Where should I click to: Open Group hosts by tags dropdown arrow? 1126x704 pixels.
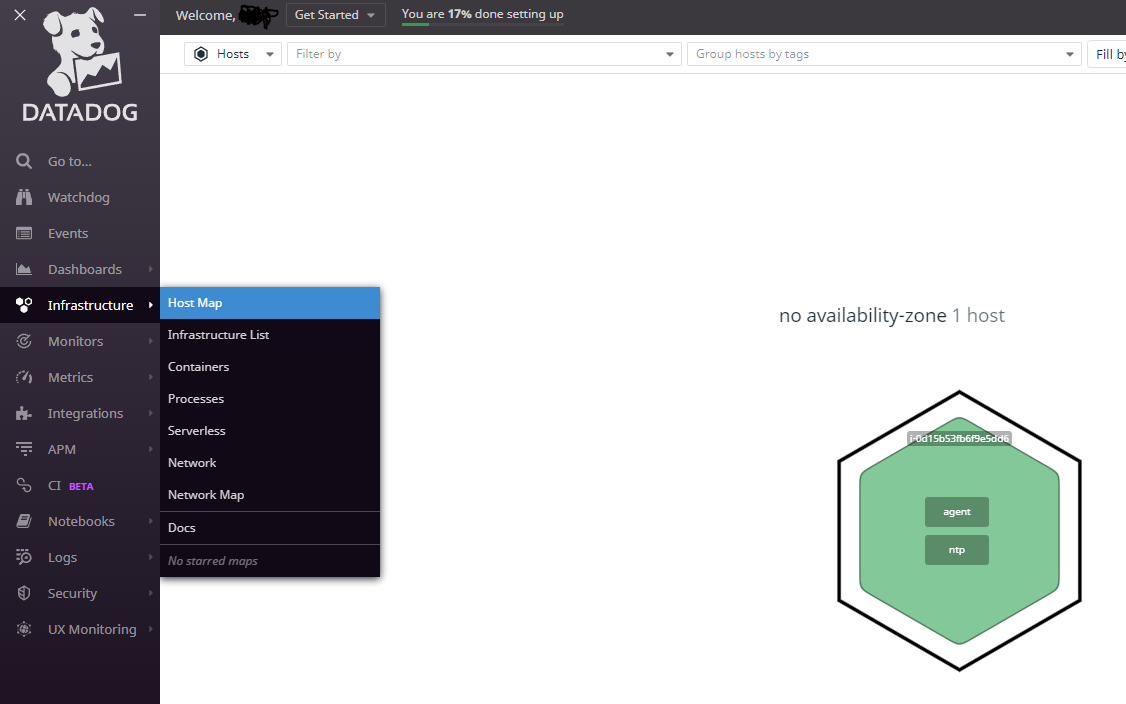point(1069,54)
